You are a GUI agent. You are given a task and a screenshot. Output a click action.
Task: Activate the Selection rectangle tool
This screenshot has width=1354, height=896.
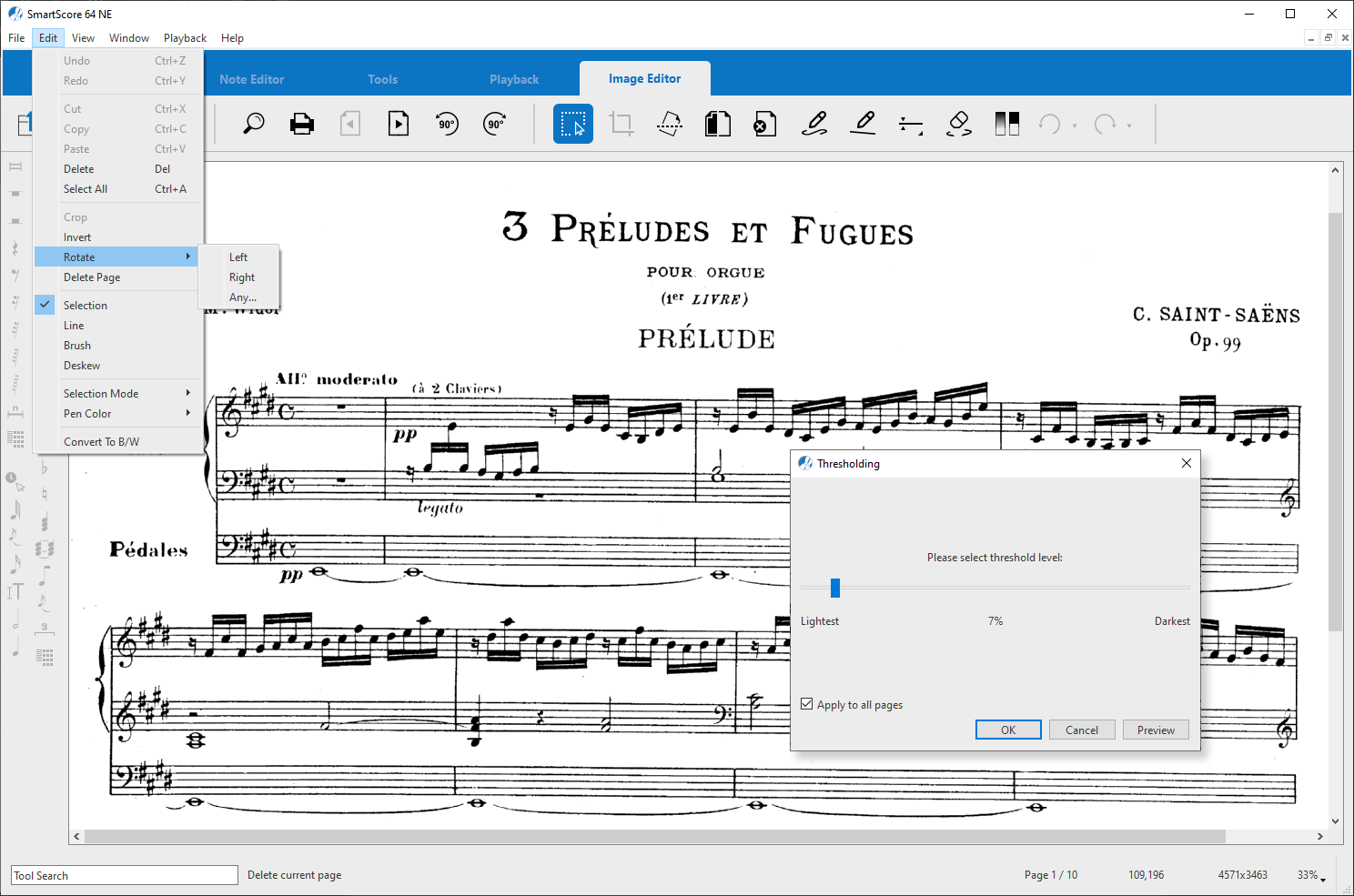(573, 124)
